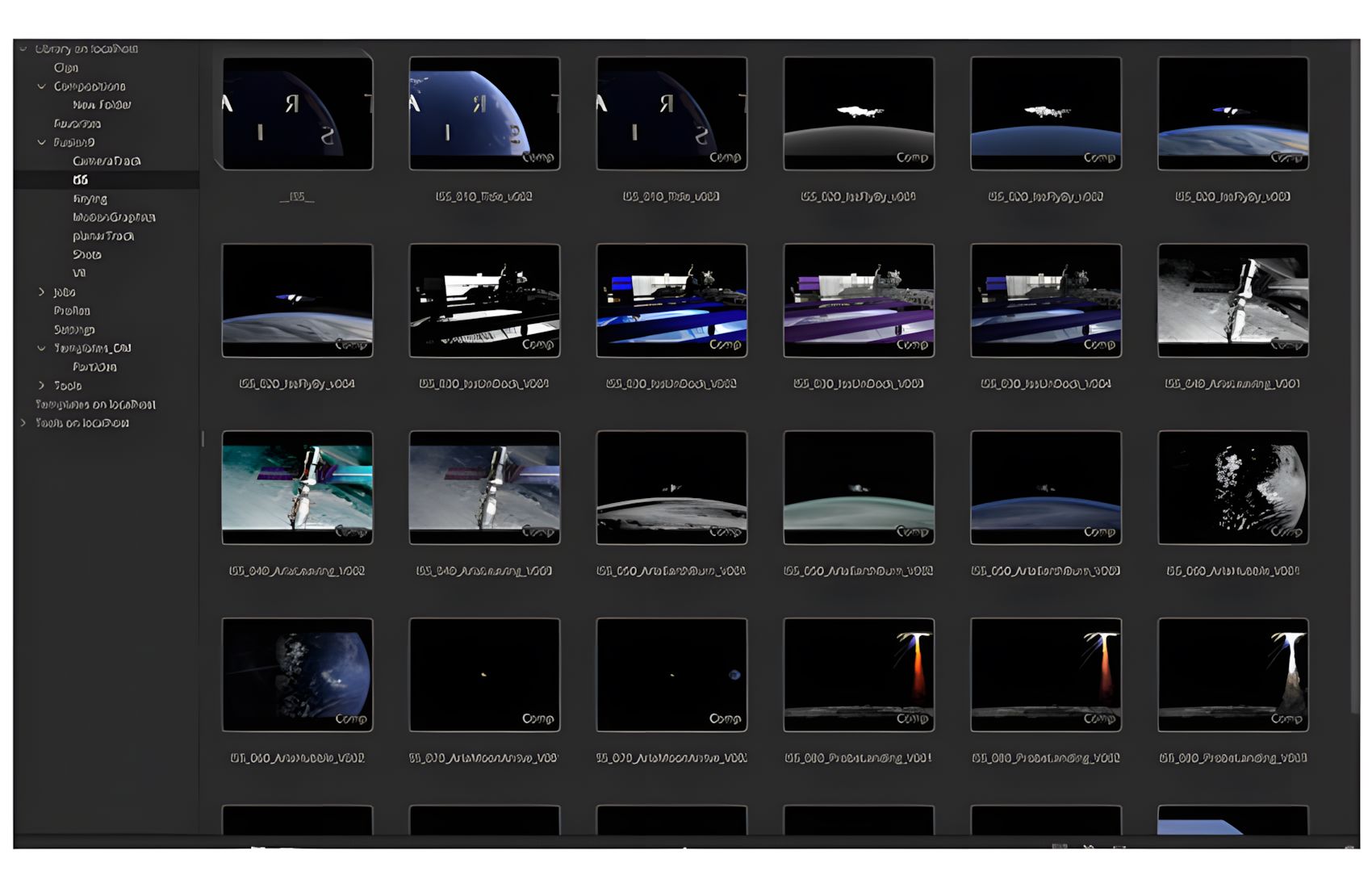Select Templates on localhost in the tree
Viewport: 1372px width, 888px height.
pos(95,404)
